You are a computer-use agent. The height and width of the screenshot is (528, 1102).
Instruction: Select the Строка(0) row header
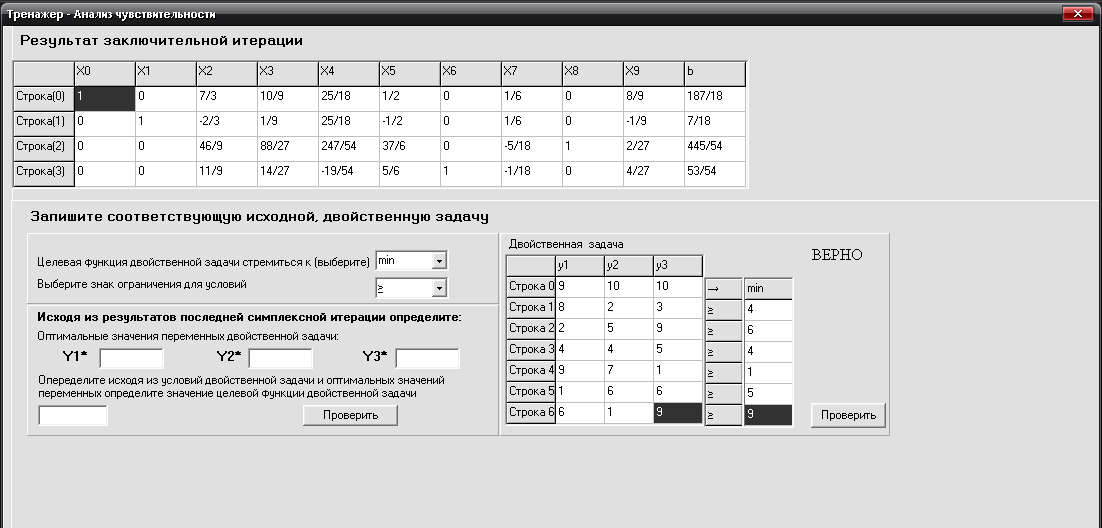[44, 98]
